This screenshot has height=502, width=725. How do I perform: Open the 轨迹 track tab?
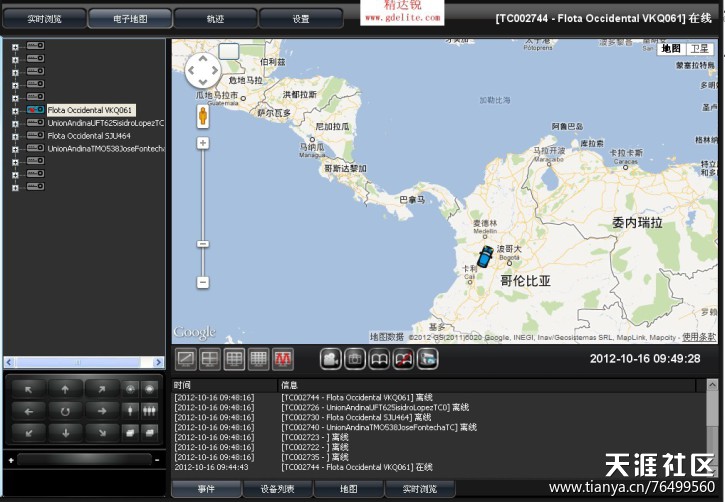pyautogui.click(x=215, y=19)
